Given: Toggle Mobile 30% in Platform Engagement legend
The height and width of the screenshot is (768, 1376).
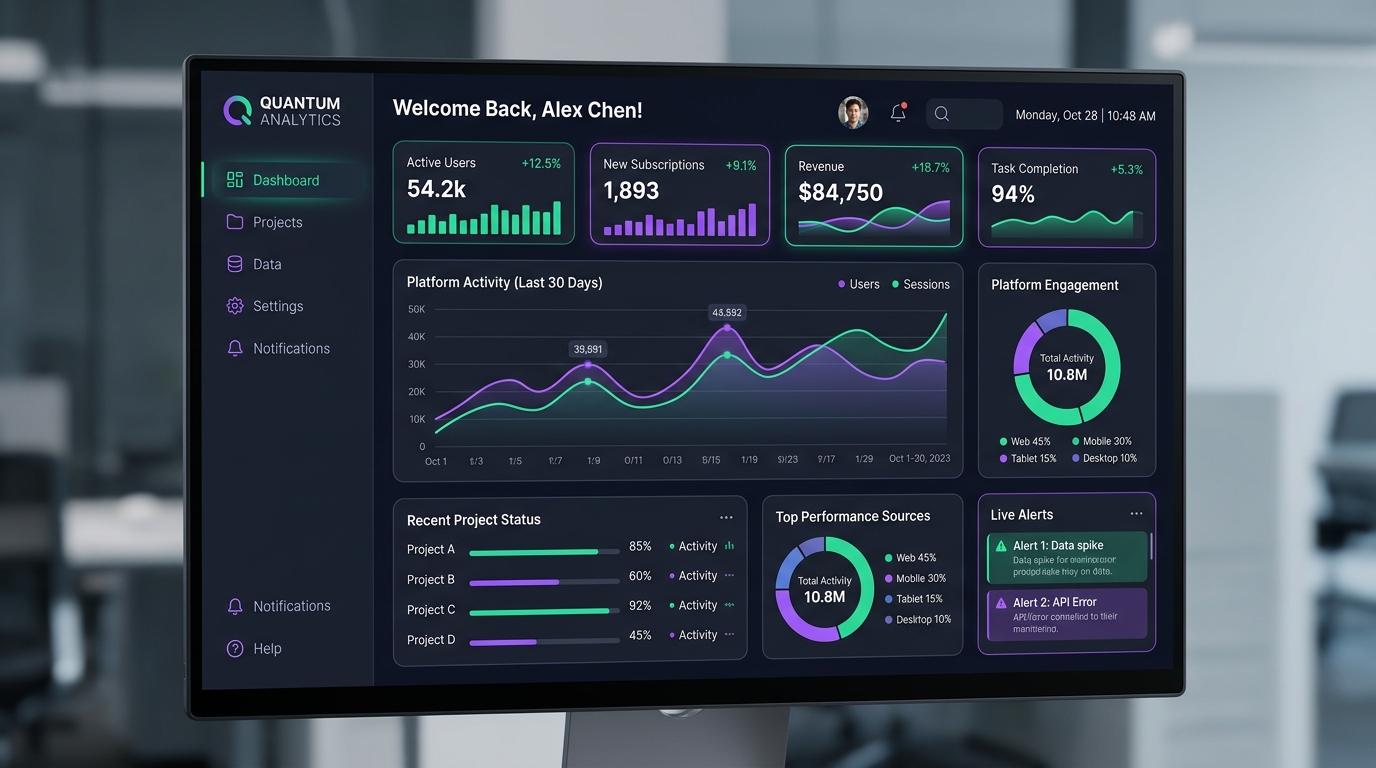Looking at the screenshot, I should (x=1102, y=441).
